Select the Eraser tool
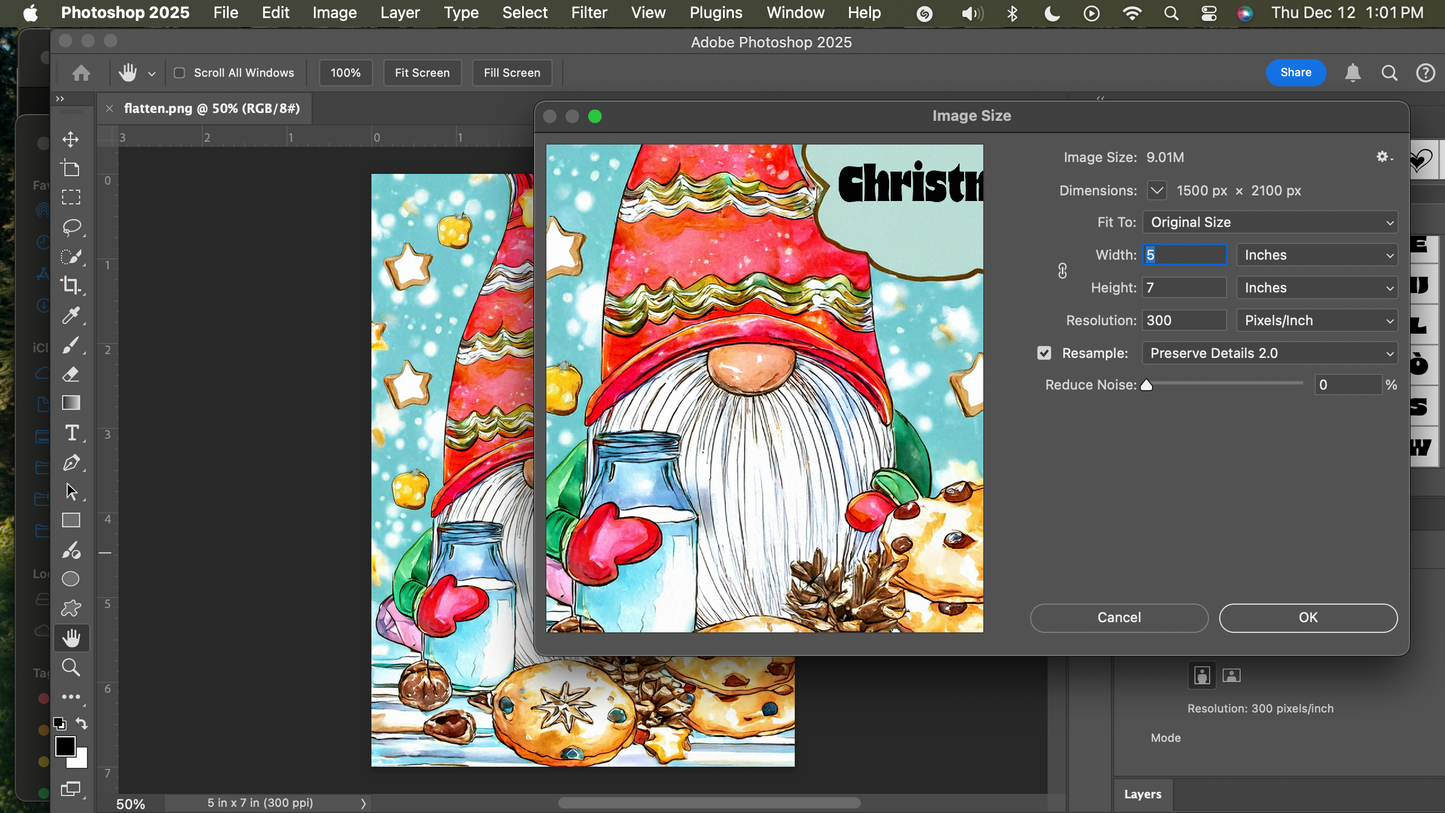The width and height of the screenshot is (1445, 813). (x=71, y=374)
